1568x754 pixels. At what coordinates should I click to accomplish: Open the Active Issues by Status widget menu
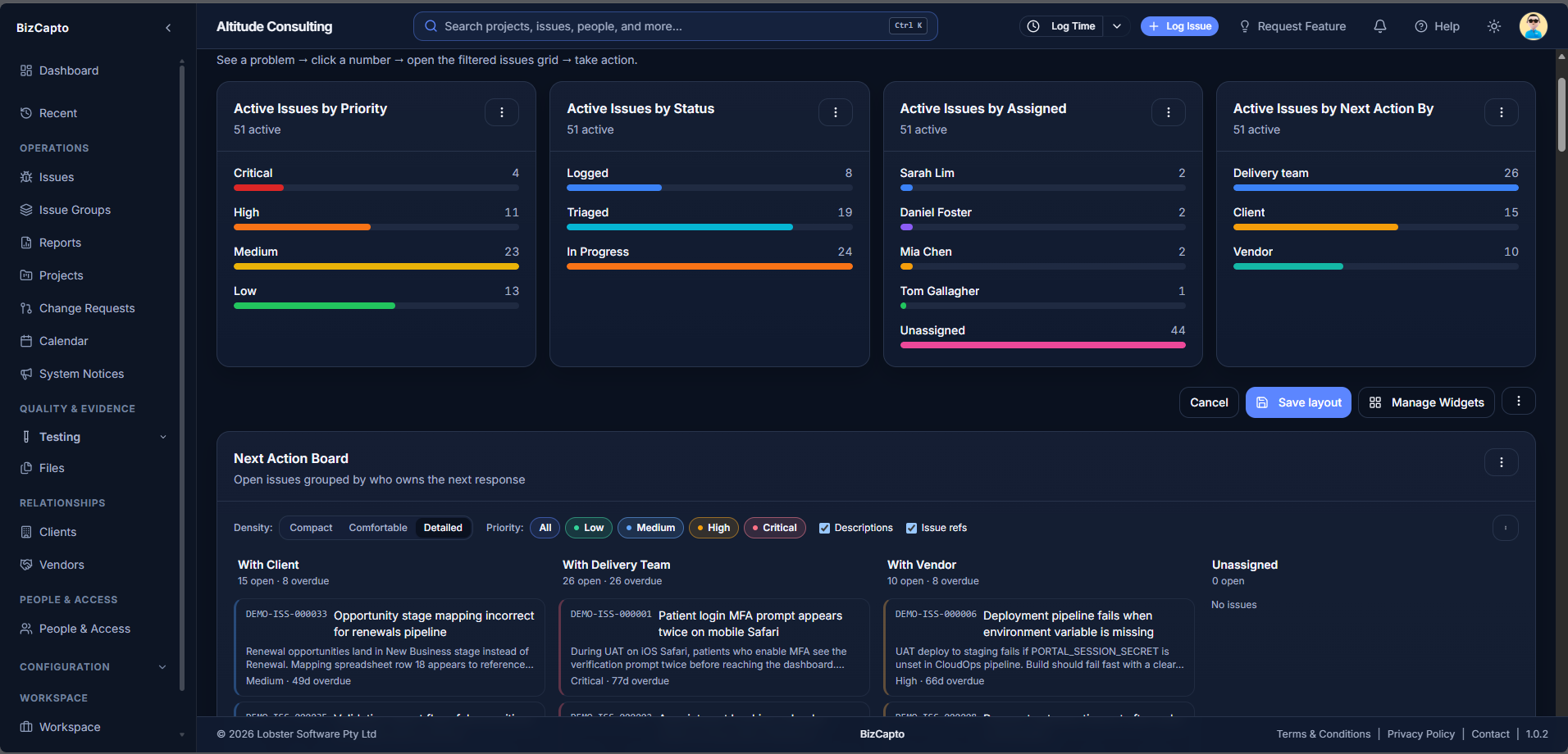click(836, 112)
